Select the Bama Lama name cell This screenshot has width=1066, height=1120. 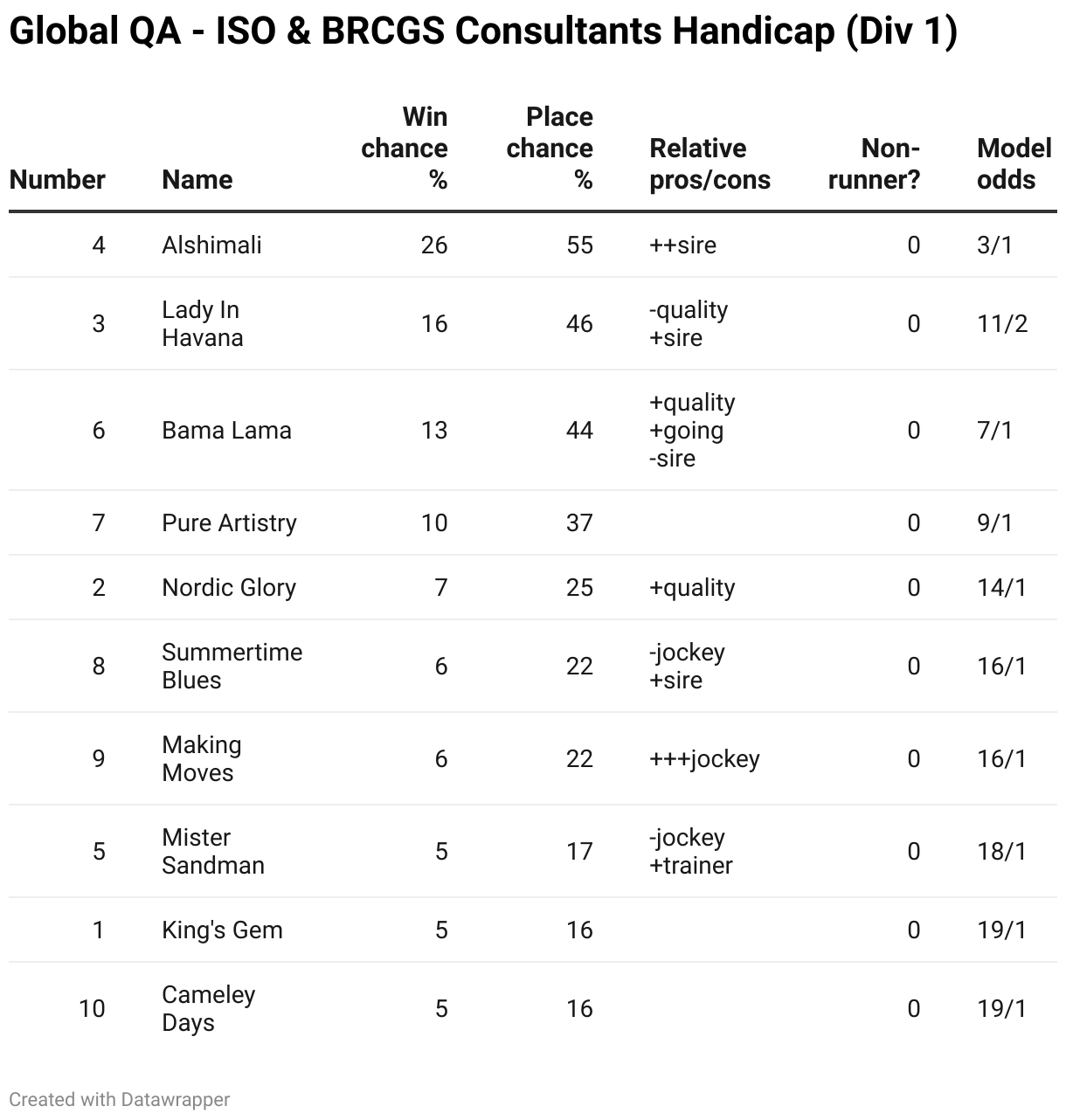point(227,431)
